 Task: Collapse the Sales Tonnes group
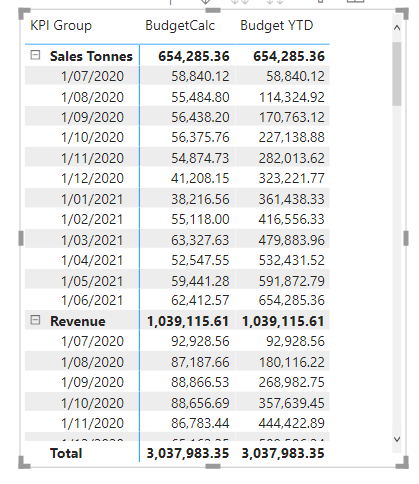(x=35, y=55)
